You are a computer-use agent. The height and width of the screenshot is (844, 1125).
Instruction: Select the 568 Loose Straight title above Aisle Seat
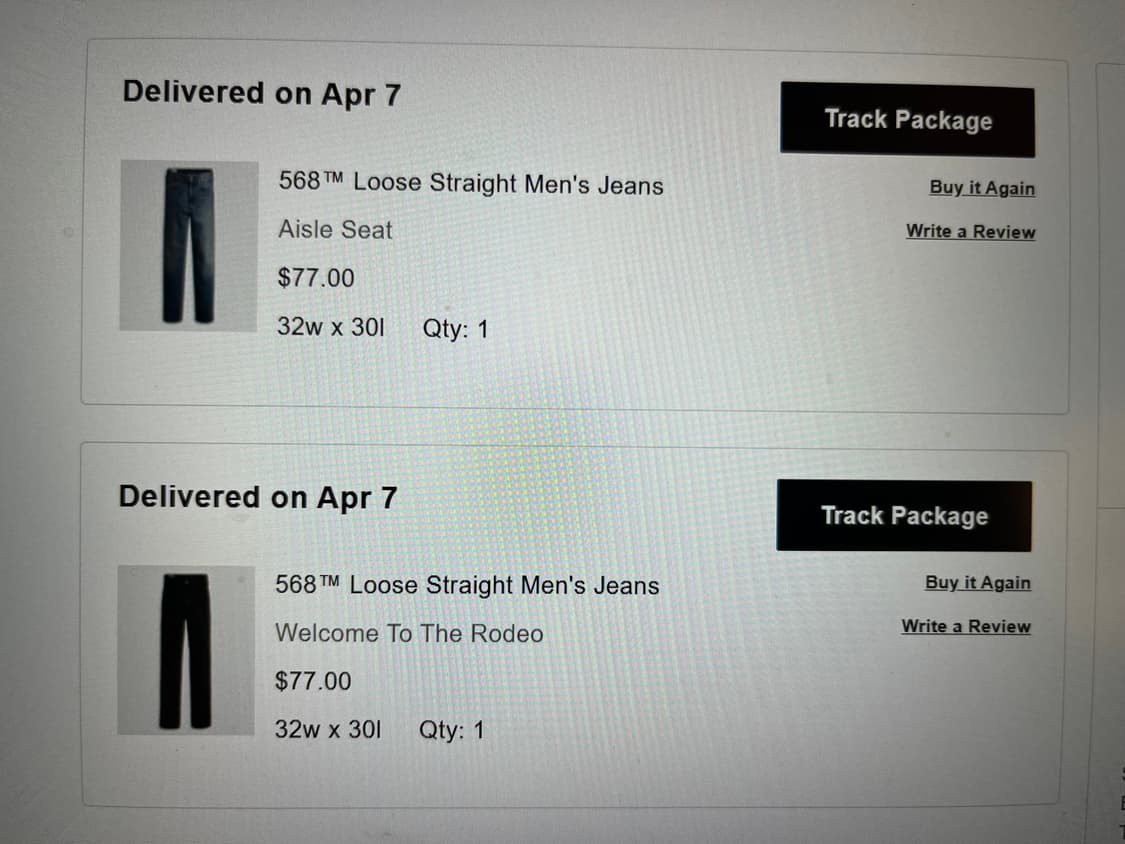[x=470, y=184]
